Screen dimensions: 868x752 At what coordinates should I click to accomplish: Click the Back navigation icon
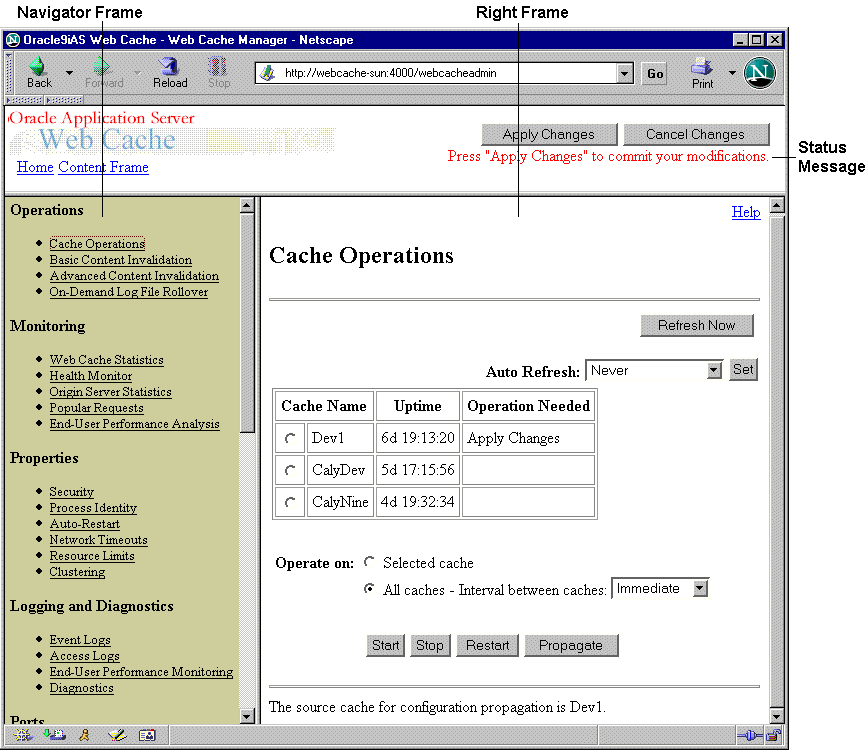38,67
